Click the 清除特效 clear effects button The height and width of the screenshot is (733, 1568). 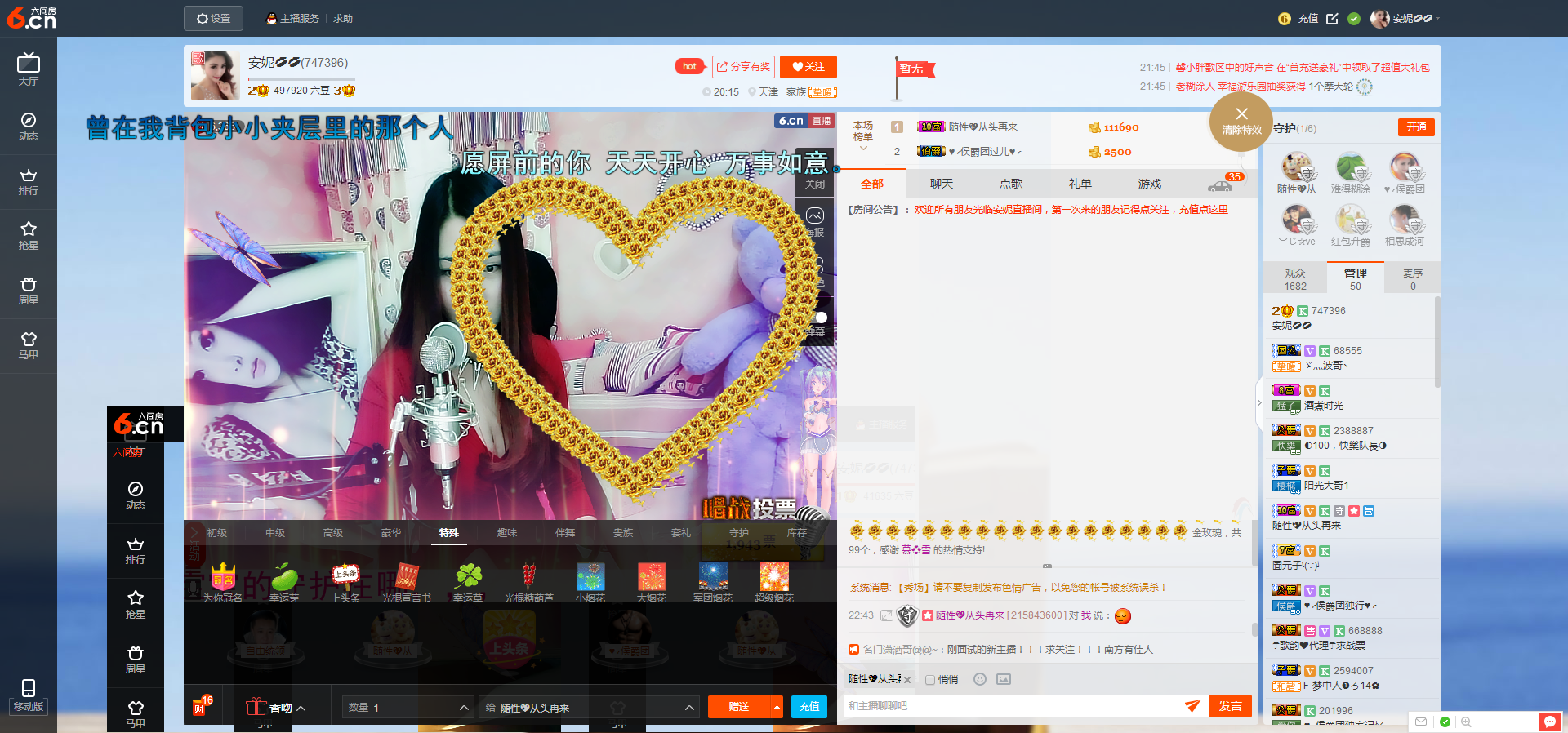1241,122
